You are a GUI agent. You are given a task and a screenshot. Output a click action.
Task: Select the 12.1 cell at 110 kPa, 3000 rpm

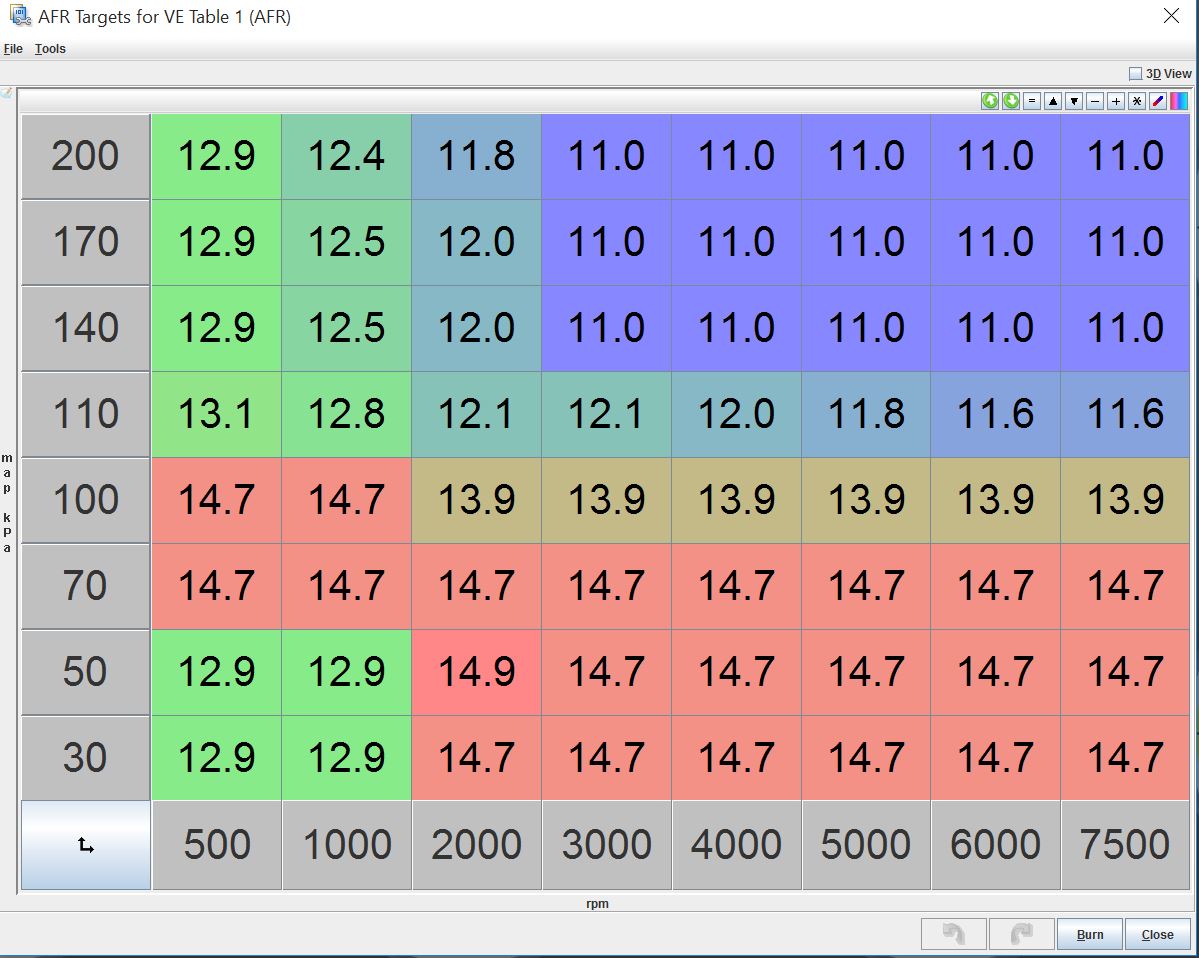pos(606,414)
